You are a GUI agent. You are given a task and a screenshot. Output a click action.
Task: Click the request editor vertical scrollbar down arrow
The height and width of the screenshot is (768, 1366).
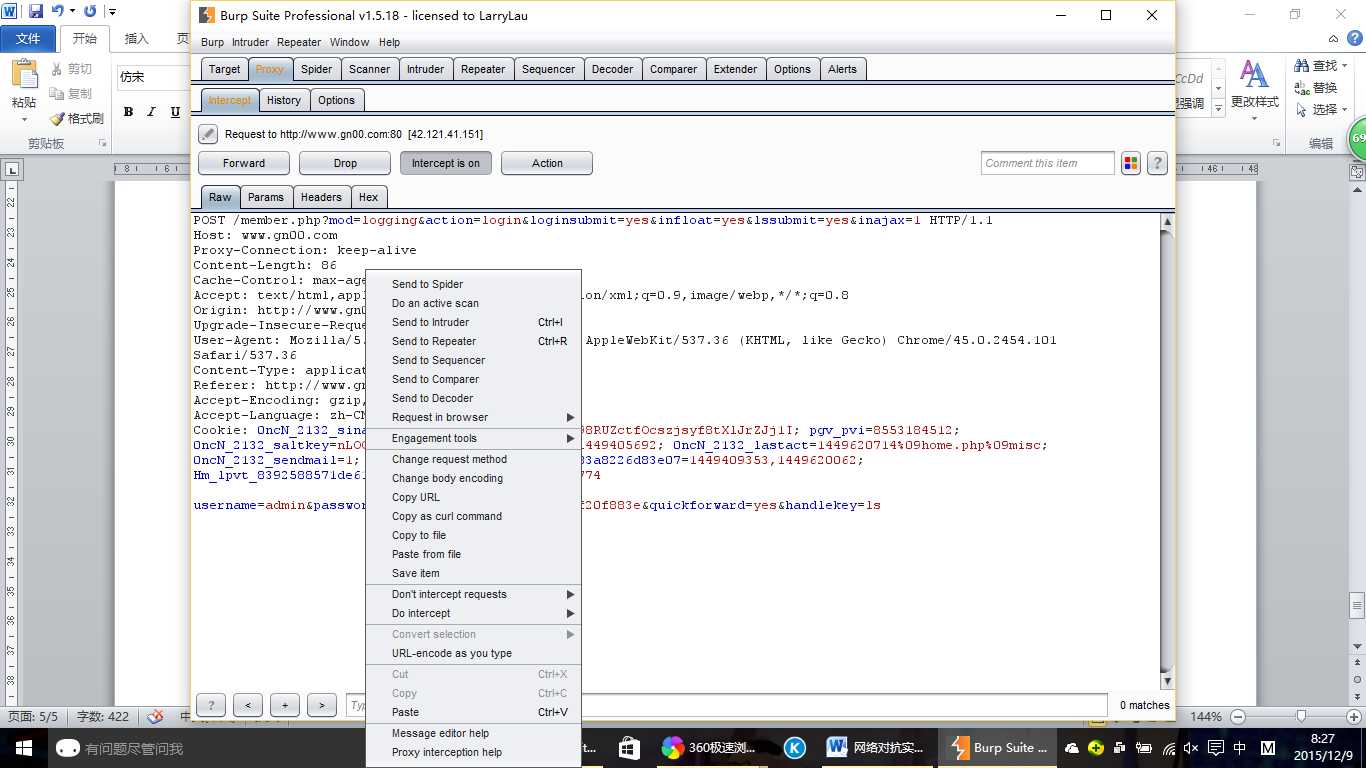coord(1166,680)
